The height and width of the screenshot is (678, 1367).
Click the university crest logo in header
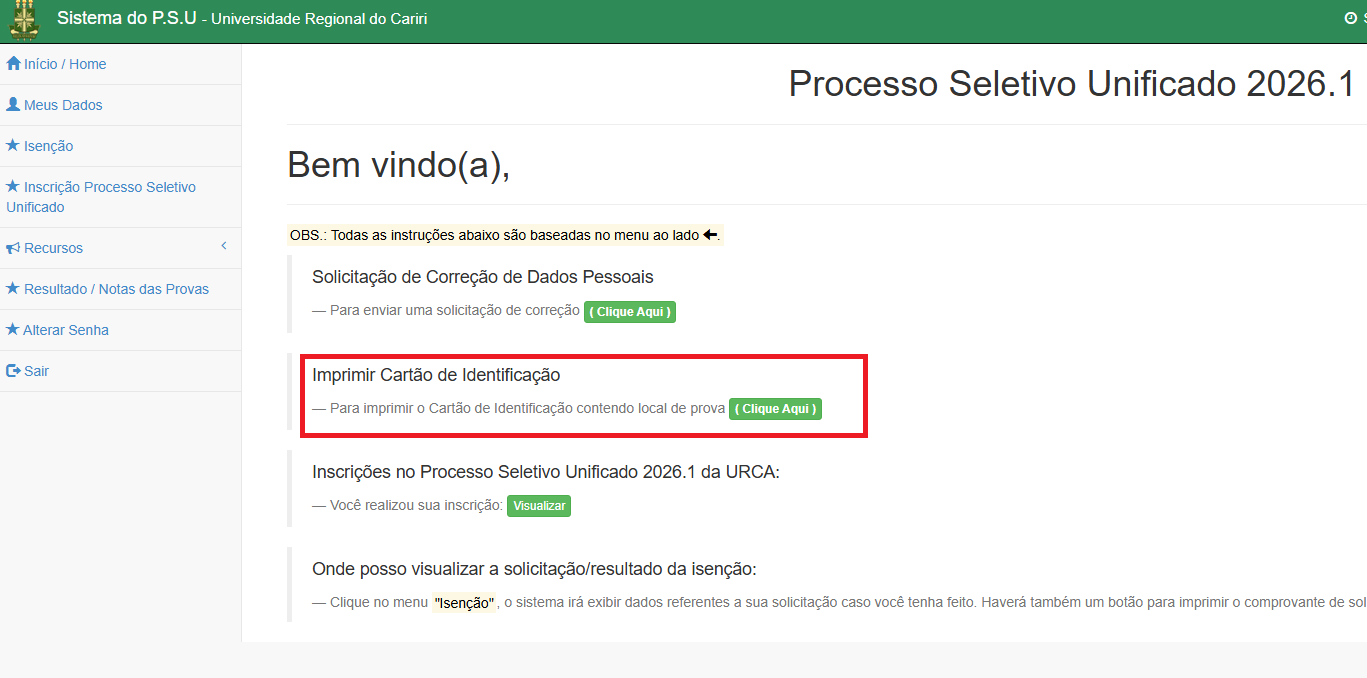pyautogui.click(x=24, y=20)
